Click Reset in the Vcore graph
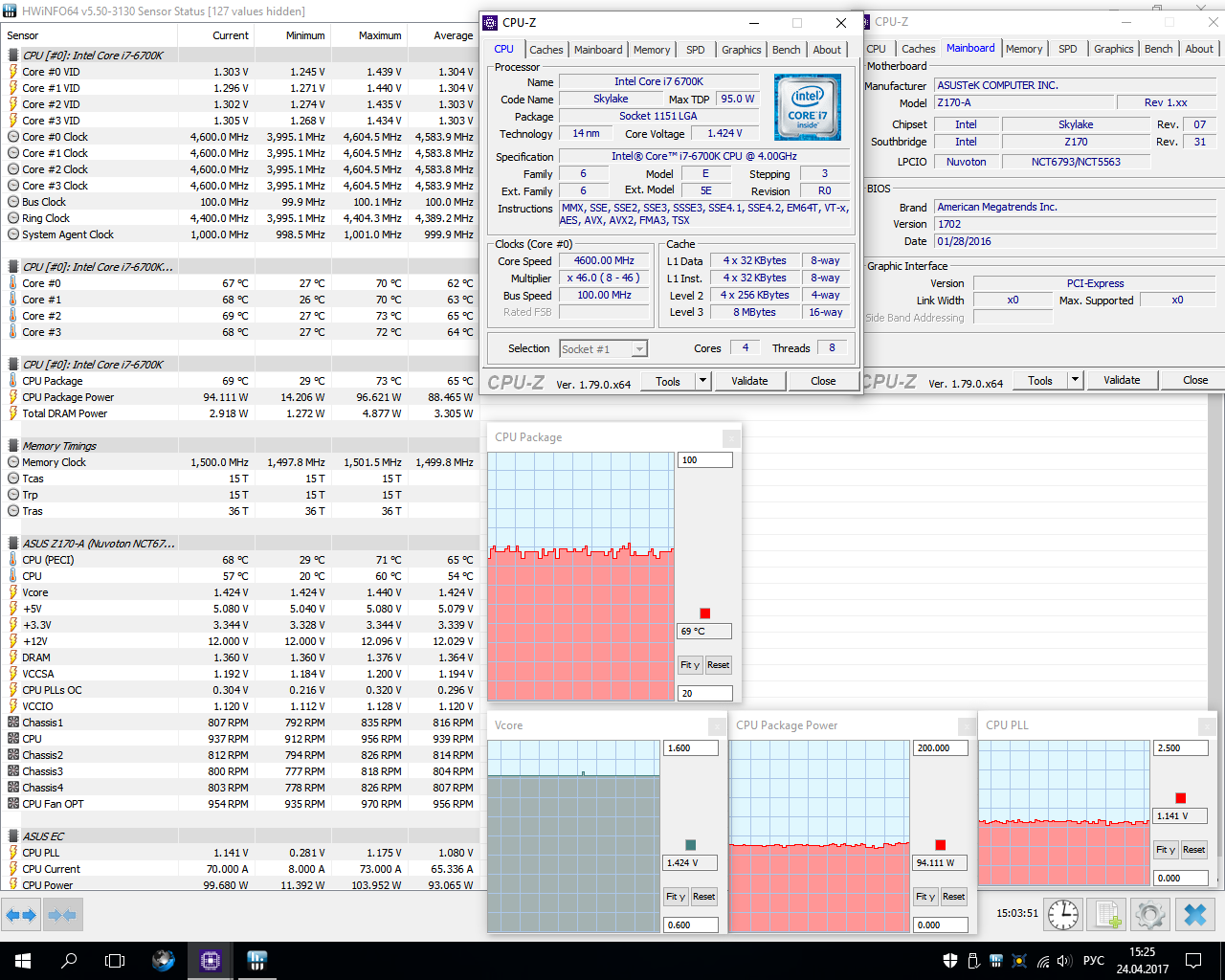 click(703, 897)
